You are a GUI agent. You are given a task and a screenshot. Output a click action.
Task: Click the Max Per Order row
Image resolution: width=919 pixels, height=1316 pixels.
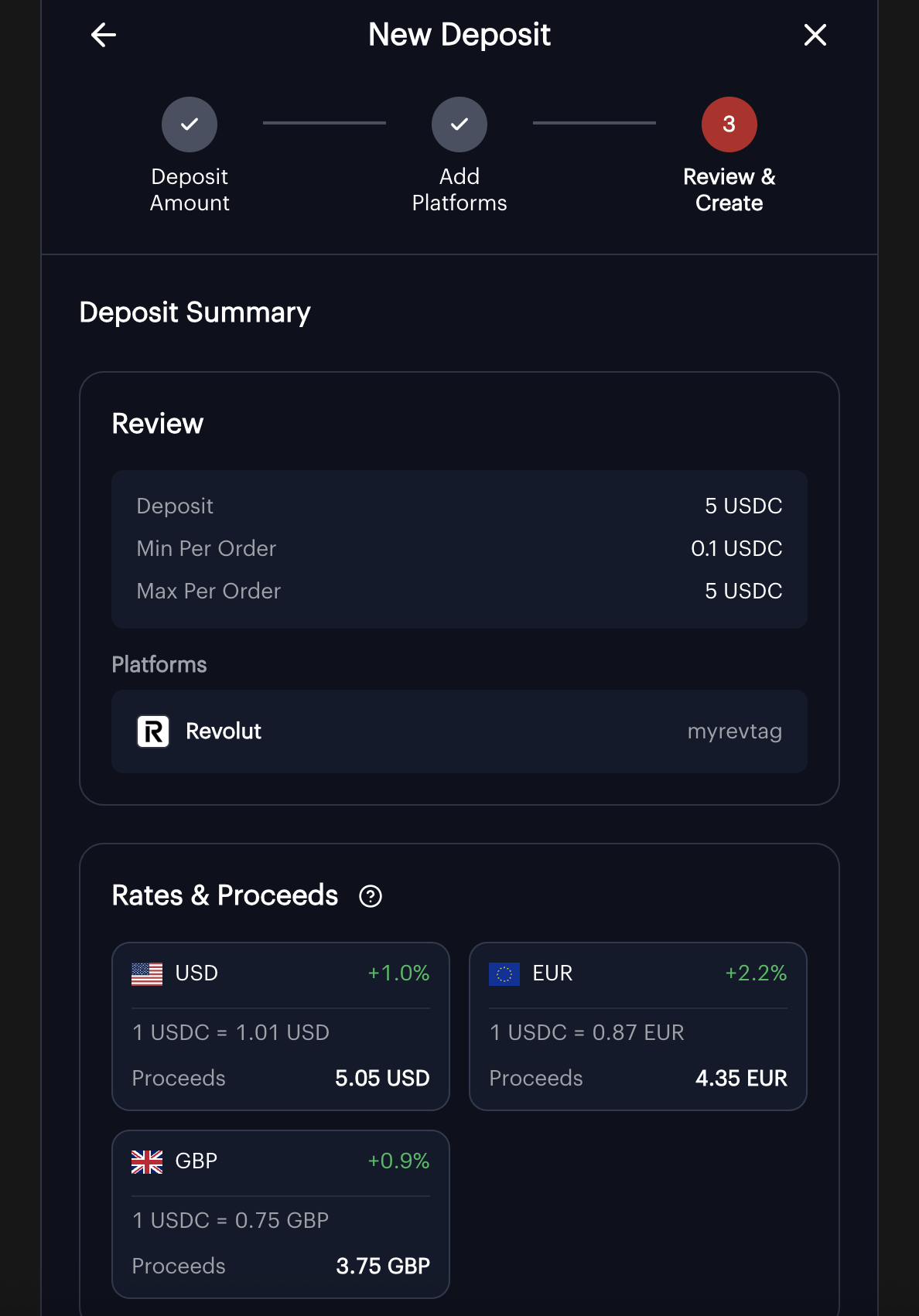tap(459, 591)
